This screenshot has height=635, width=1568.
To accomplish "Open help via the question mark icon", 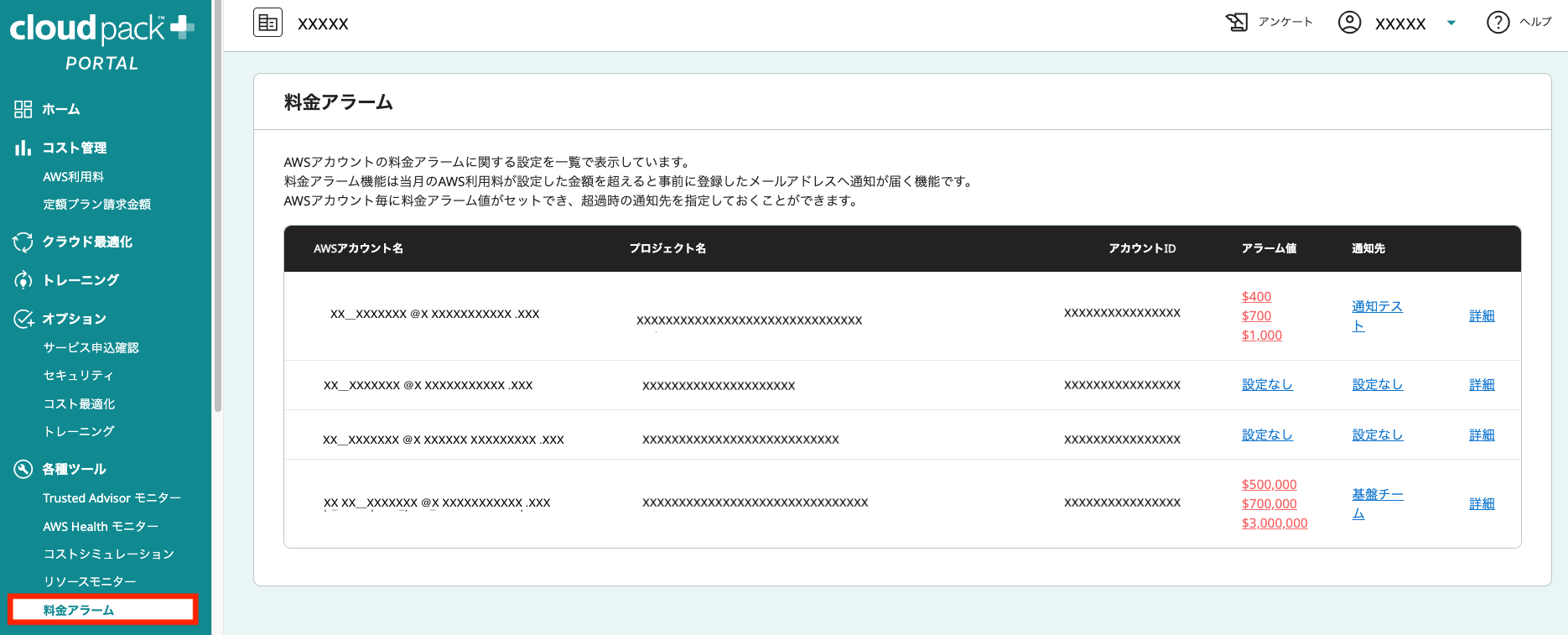I will [1498, 22].
